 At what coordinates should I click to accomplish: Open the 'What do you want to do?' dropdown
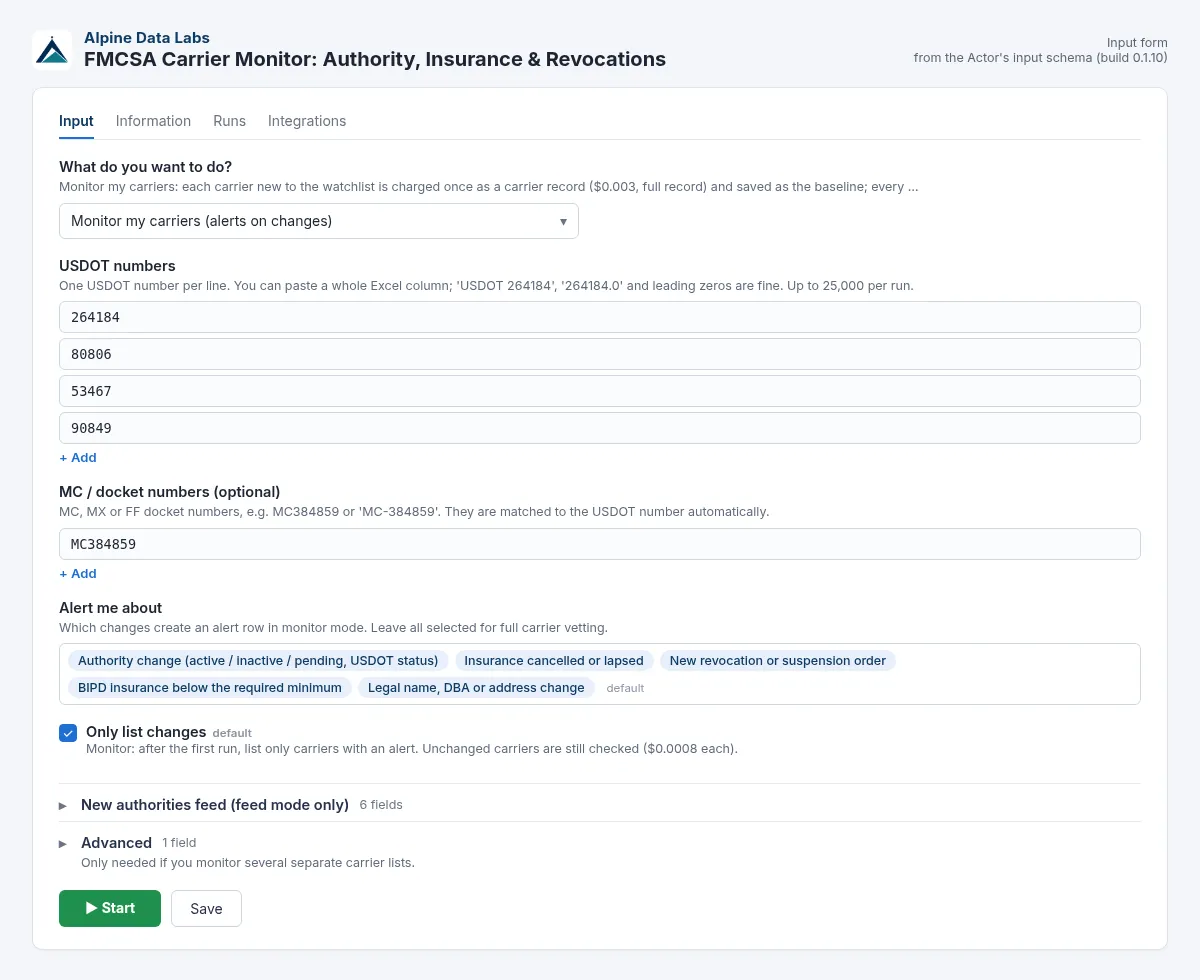point(319,221)
